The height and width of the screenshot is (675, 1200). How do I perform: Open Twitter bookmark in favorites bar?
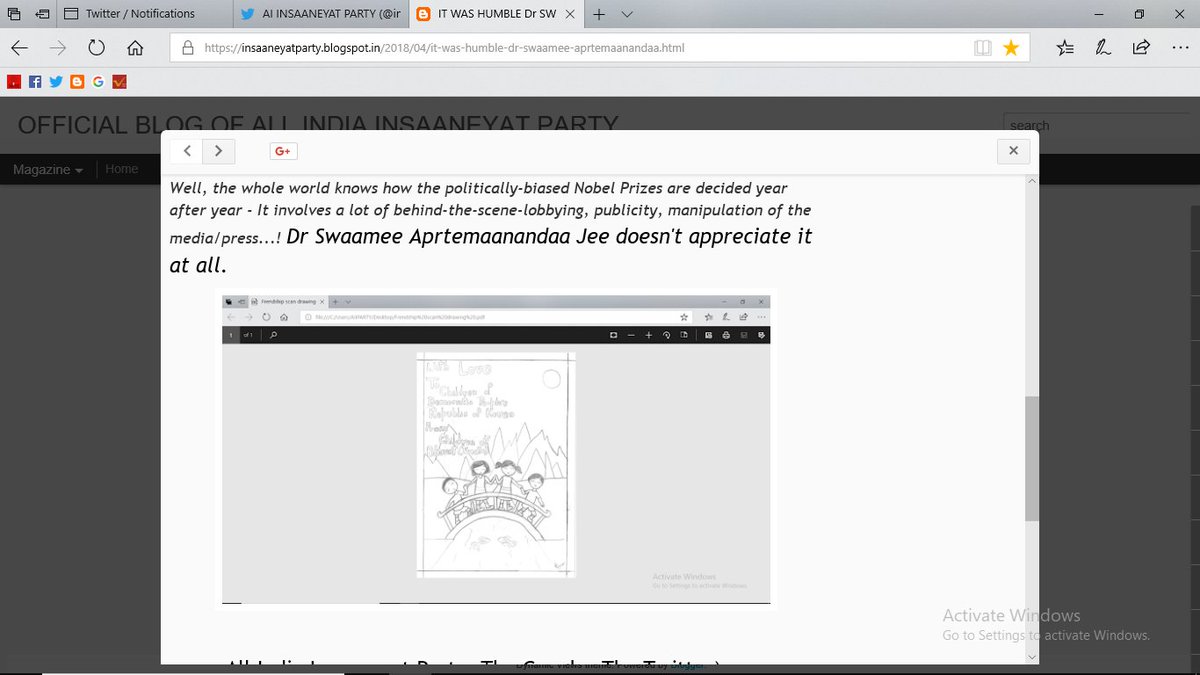coord(56,82)
